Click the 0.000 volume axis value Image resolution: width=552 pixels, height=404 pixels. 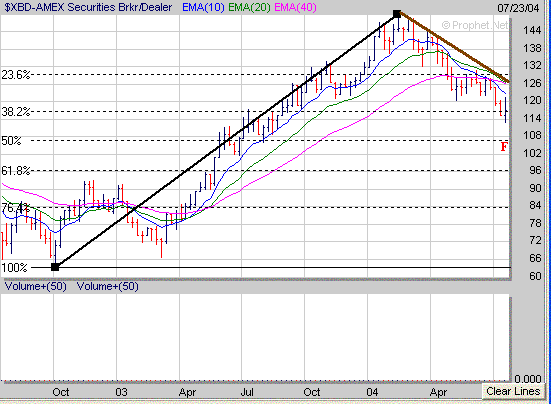(x=527, y=379)
